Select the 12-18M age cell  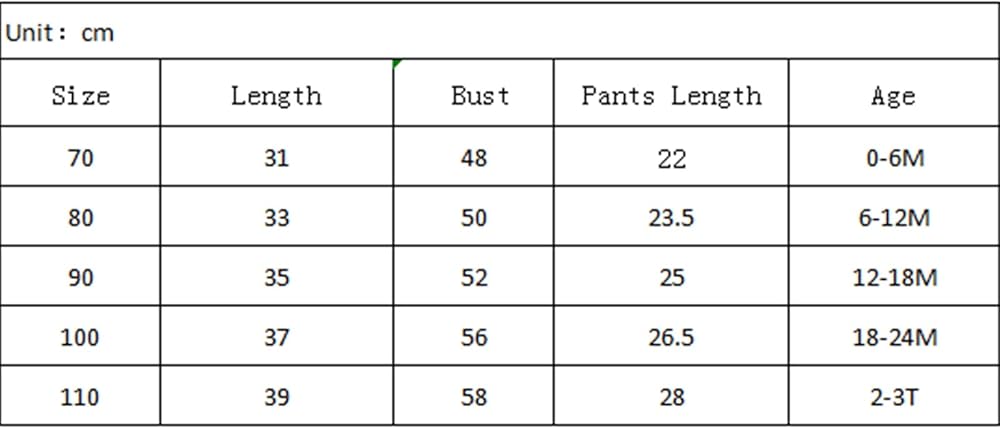pyautogui.click(x=894, y=276)
